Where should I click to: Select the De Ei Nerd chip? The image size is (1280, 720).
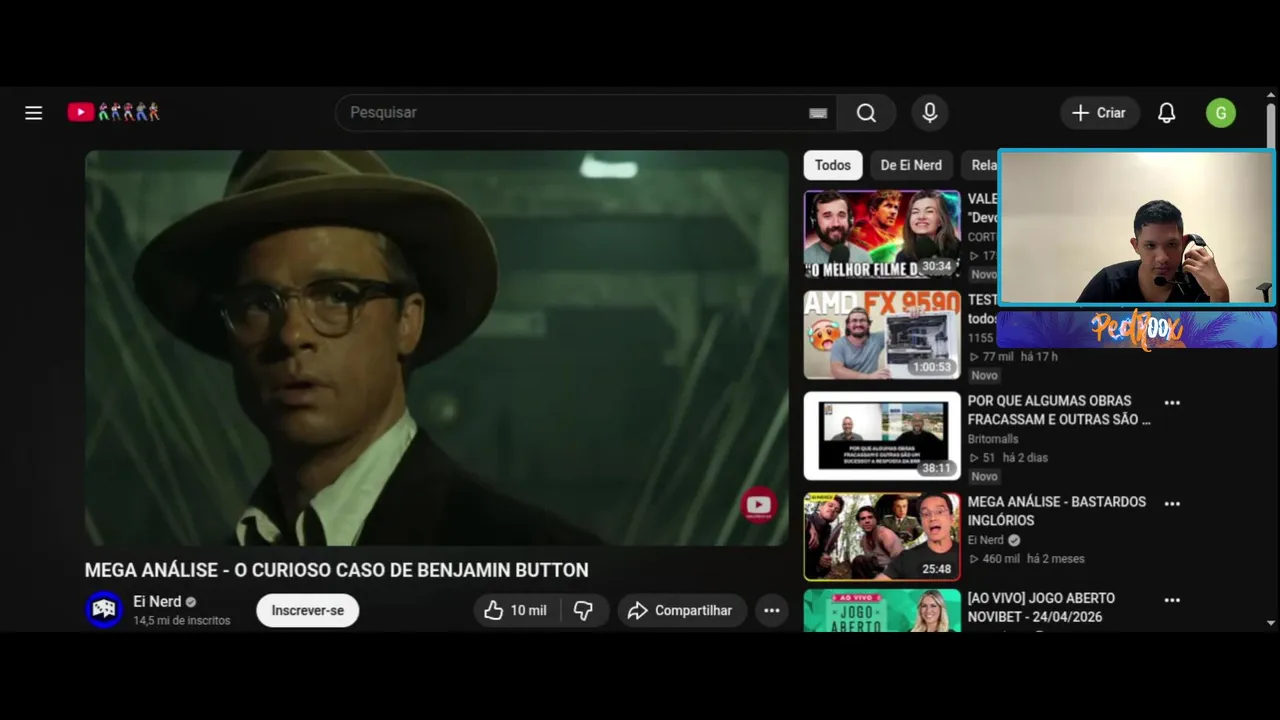click(x=911, y=165)
